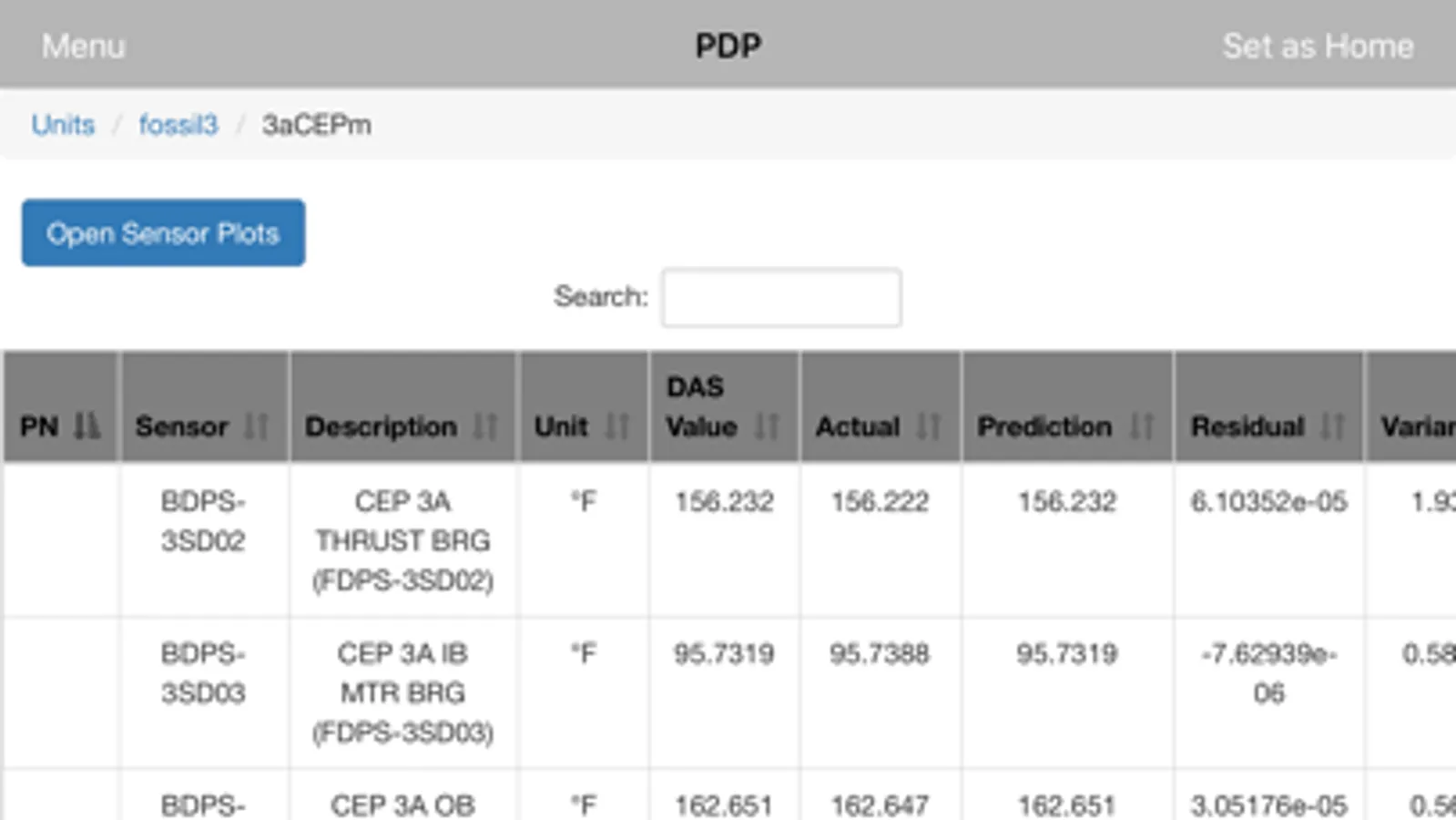Click DAS Value sort arrows
The height and width of the screenshot is (820, 1456).
click(x=767, y=425)
